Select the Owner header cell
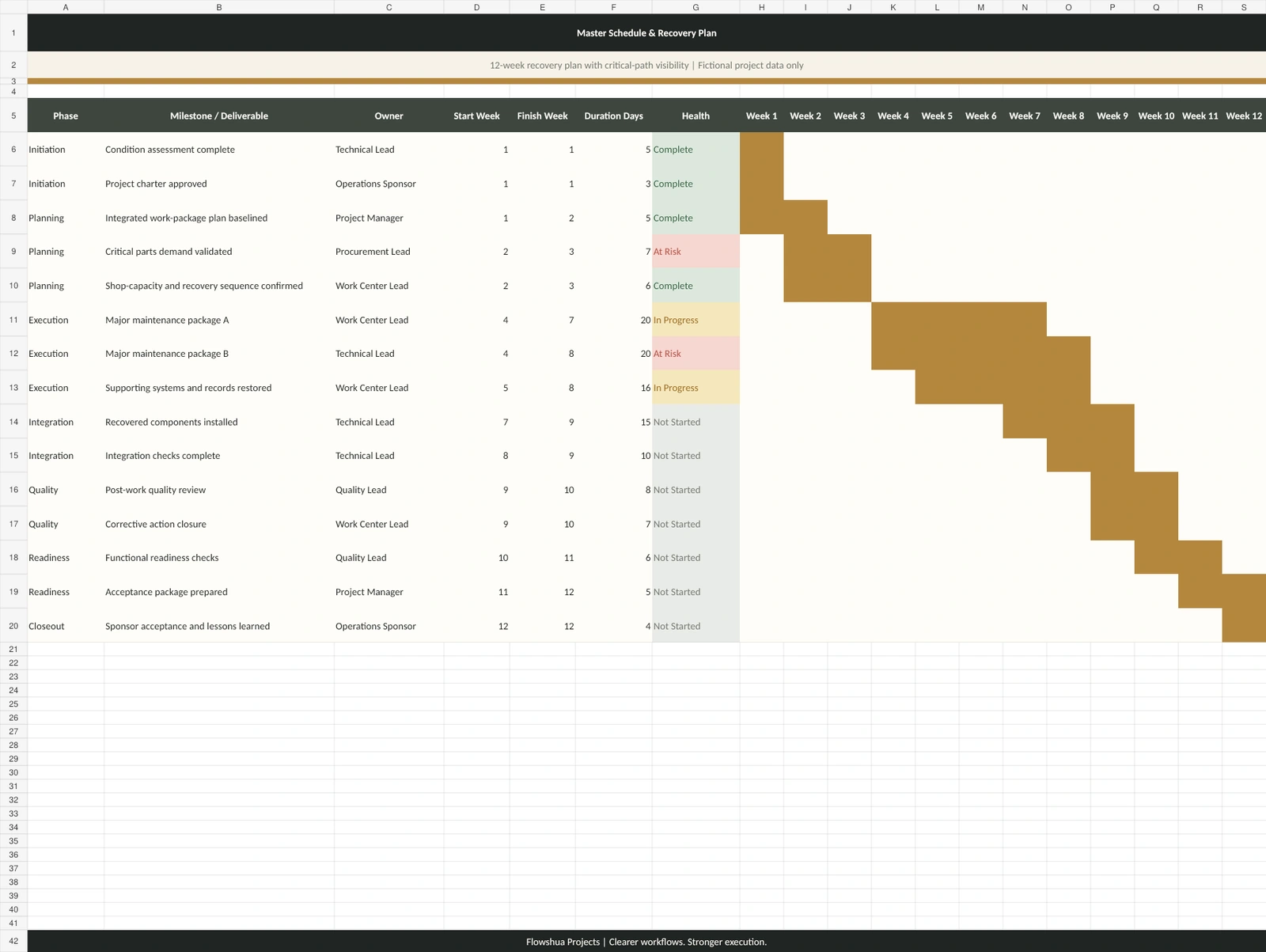 (x=389, y=116)
